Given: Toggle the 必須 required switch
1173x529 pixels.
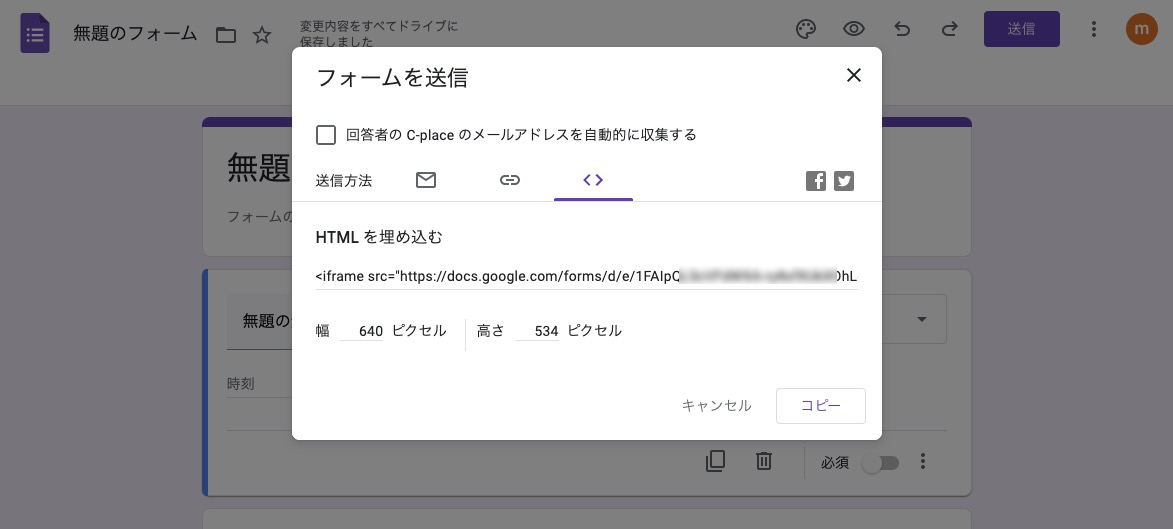Looking at the screenshot, I should 880,462.
